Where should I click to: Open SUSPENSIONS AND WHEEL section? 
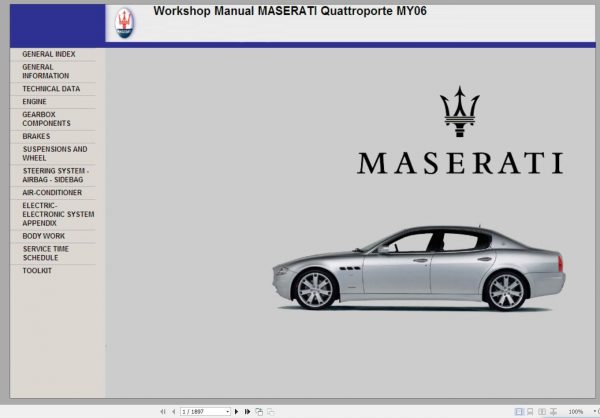[55, 153]
